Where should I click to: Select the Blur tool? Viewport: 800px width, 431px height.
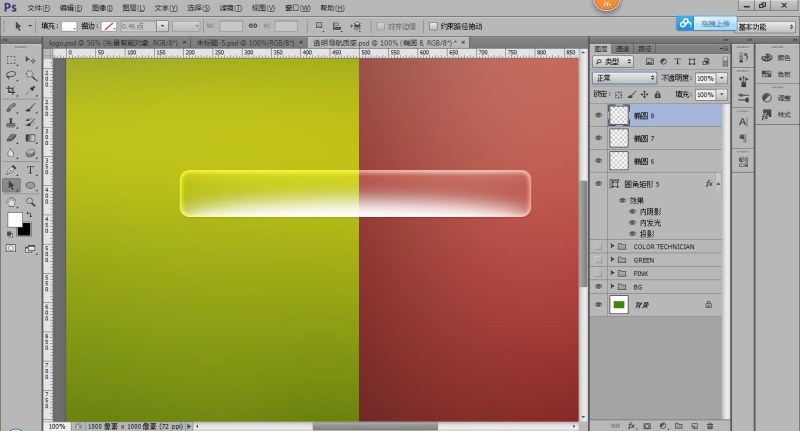11,154
